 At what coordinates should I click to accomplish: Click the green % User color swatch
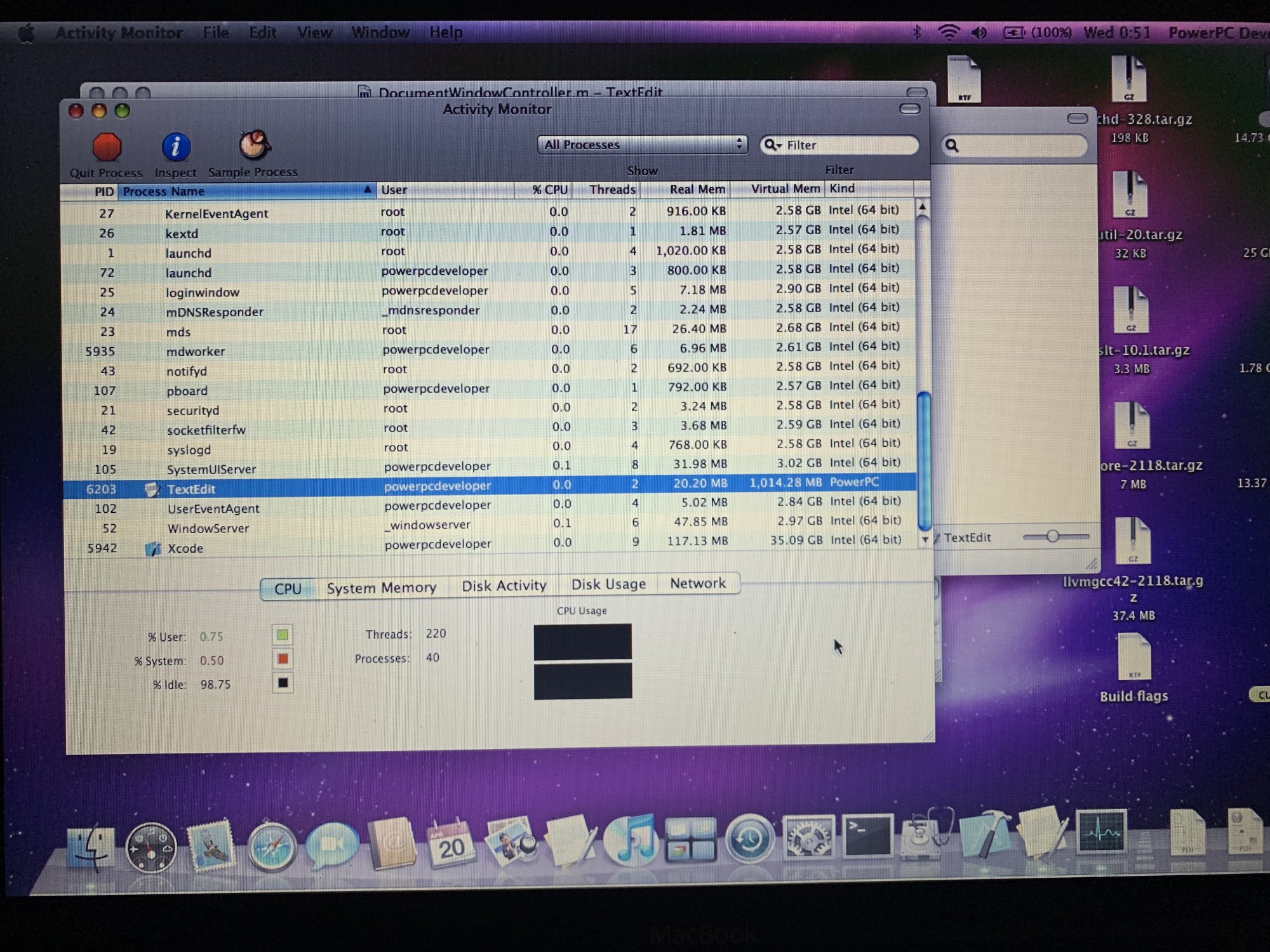(283, 635)
